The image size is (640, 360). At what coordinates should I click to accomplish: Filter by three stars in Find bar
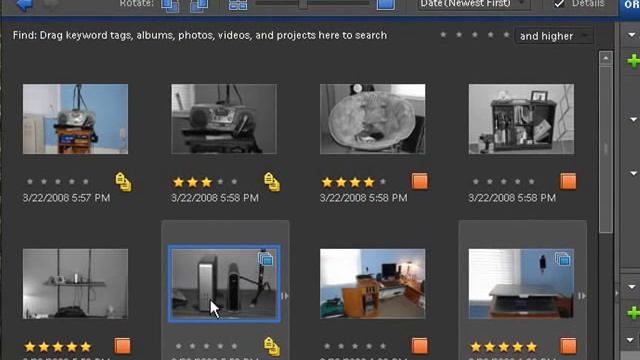click(475, 35)
